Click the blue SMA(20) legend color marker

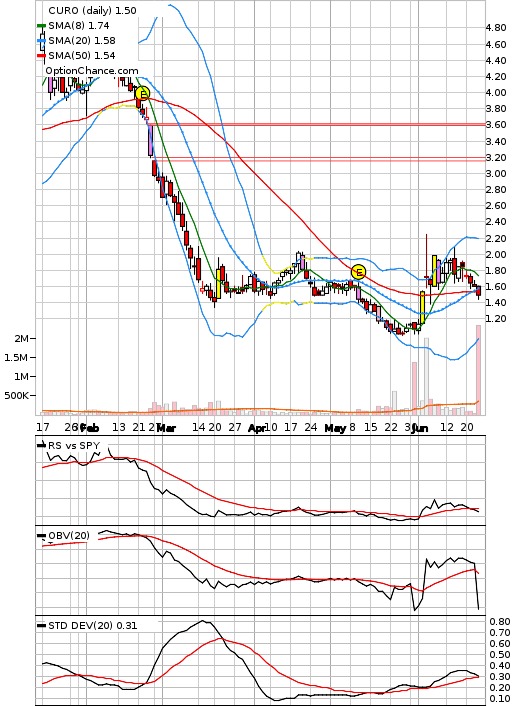(x=41, y=41)
